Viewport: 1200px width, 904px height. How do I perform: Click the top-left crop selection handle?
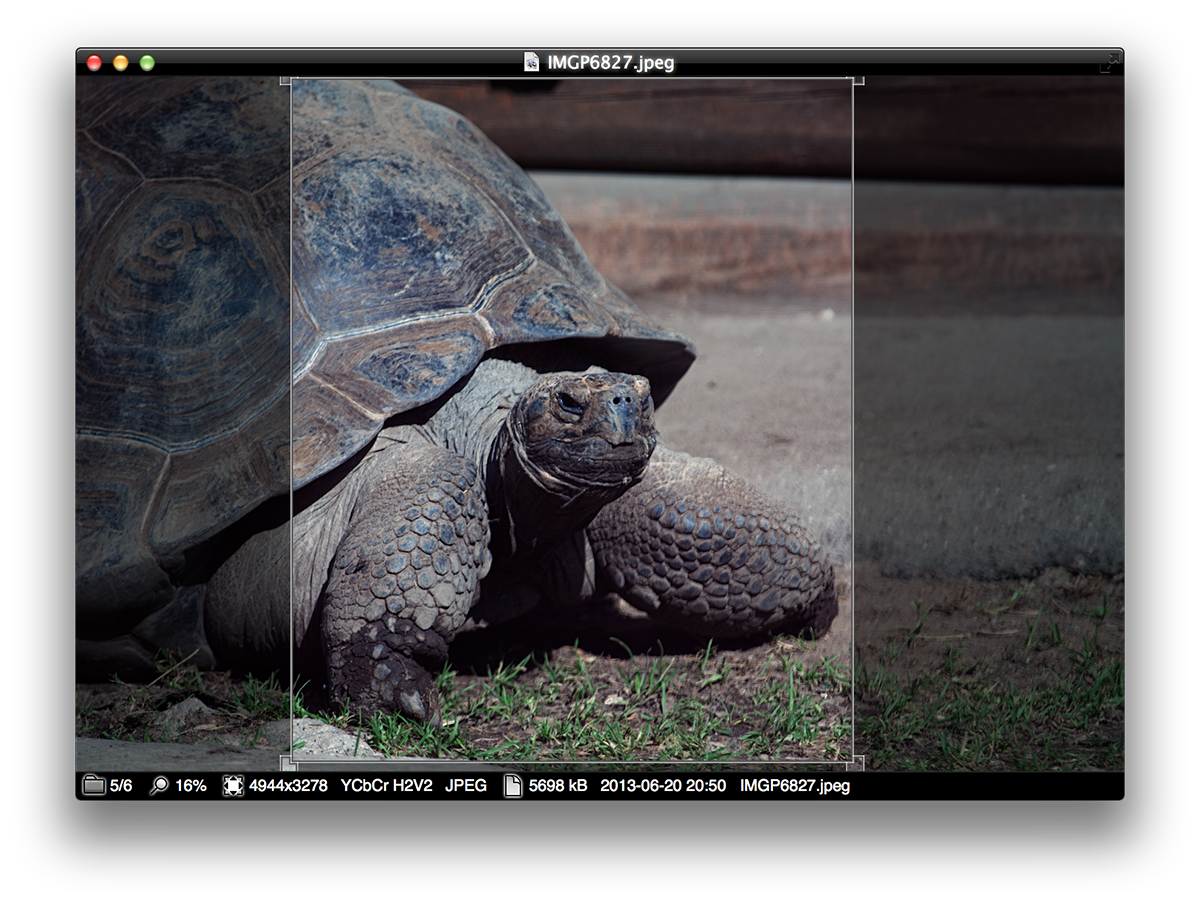pos(287,81)
